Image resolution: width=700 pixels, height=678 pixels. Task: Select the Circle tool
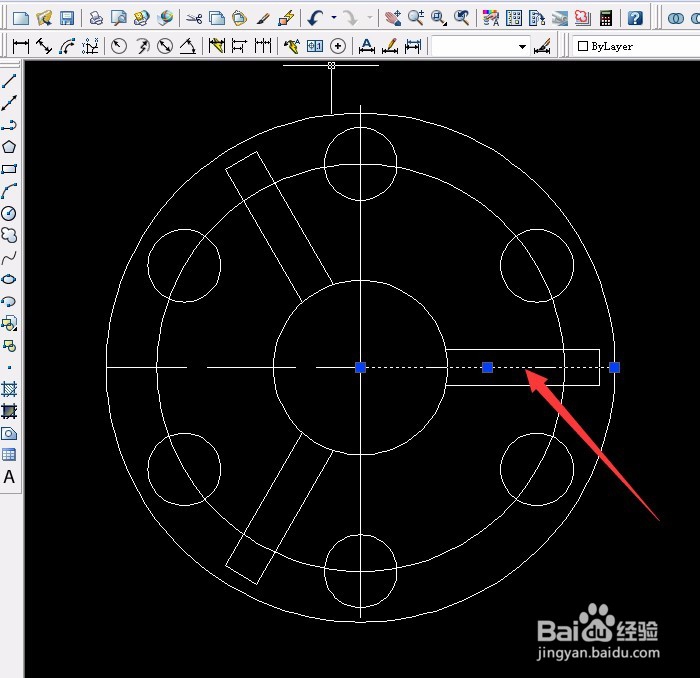pyautogui.click(x=9, y=213)
